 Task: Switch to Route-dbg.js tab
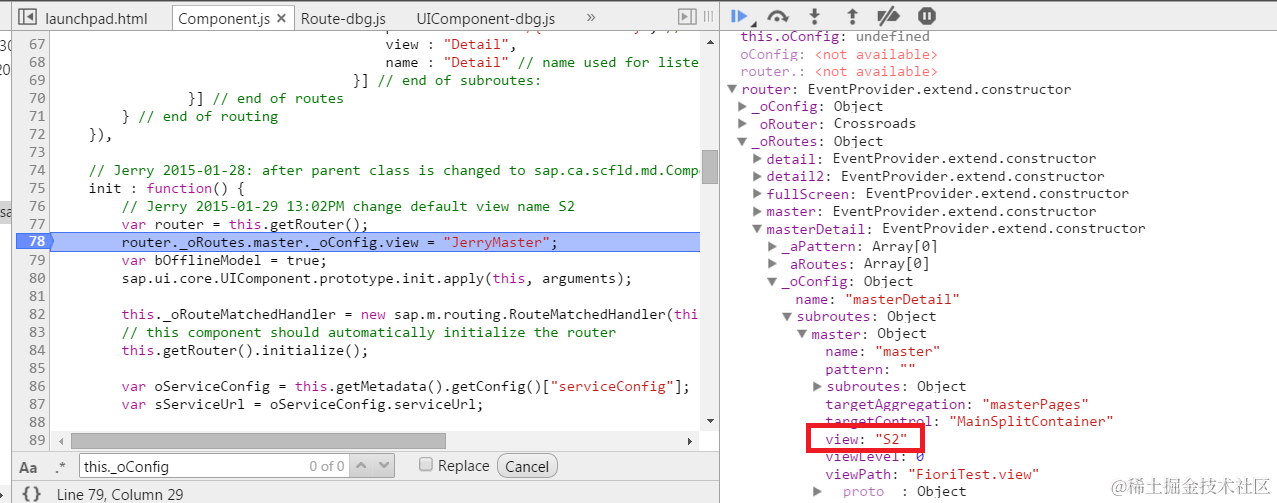343,18
